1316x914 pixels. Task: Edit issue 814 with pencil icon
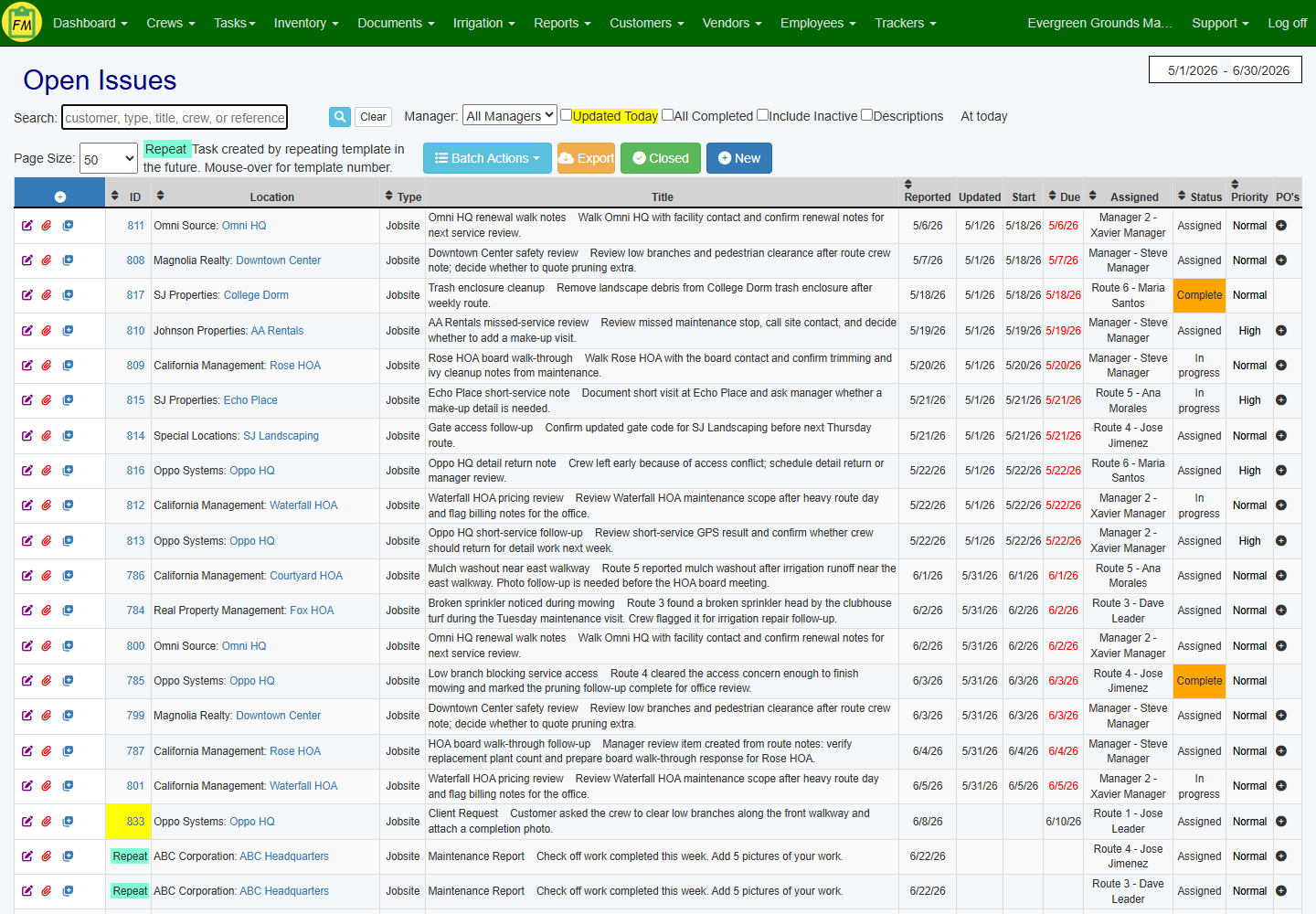pos(27,436)
